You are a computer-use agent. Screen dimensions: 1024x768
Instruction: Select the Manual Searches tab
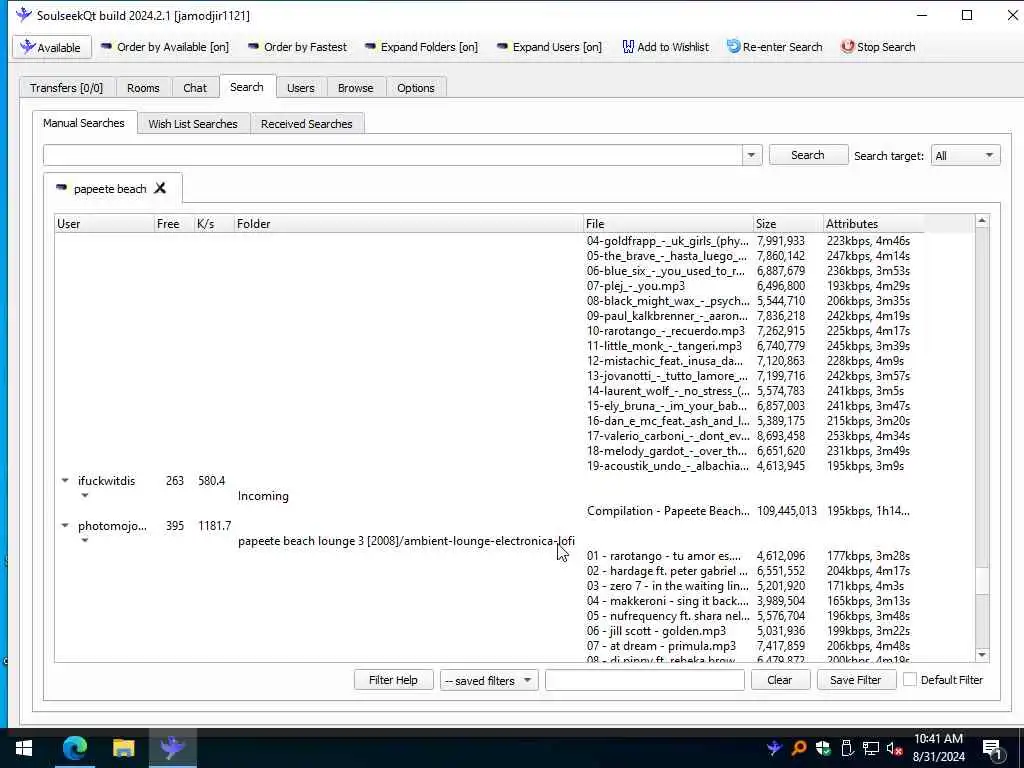pos(84,123)
